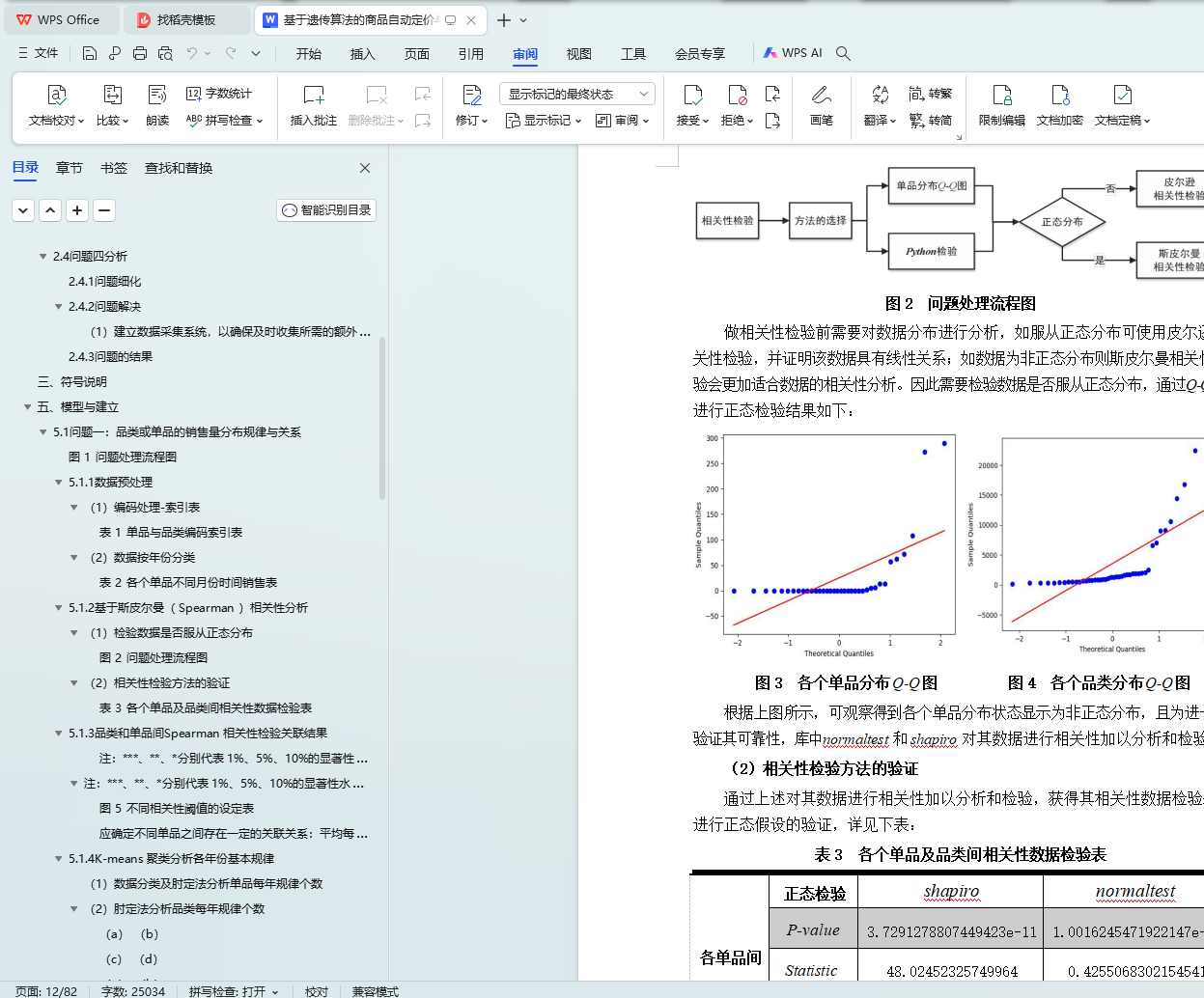This screenshot has height=998, width=1204.
Task: Go to previous revision icon
Action: click(x=772, y=94)
